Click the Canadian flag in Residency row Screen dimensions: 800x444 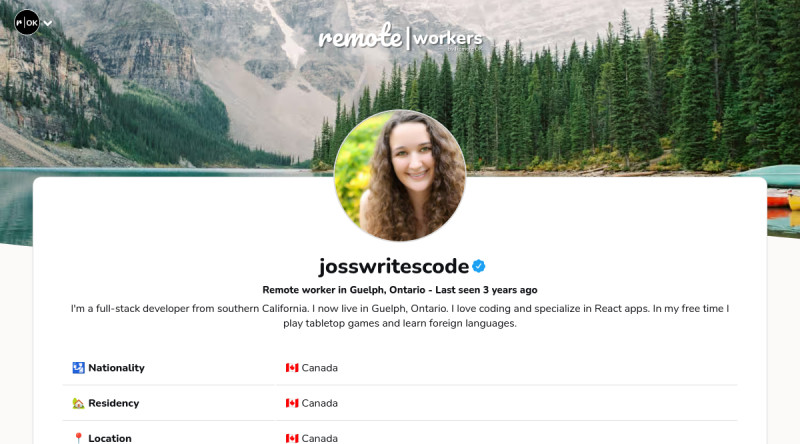[x=292, y=403]
